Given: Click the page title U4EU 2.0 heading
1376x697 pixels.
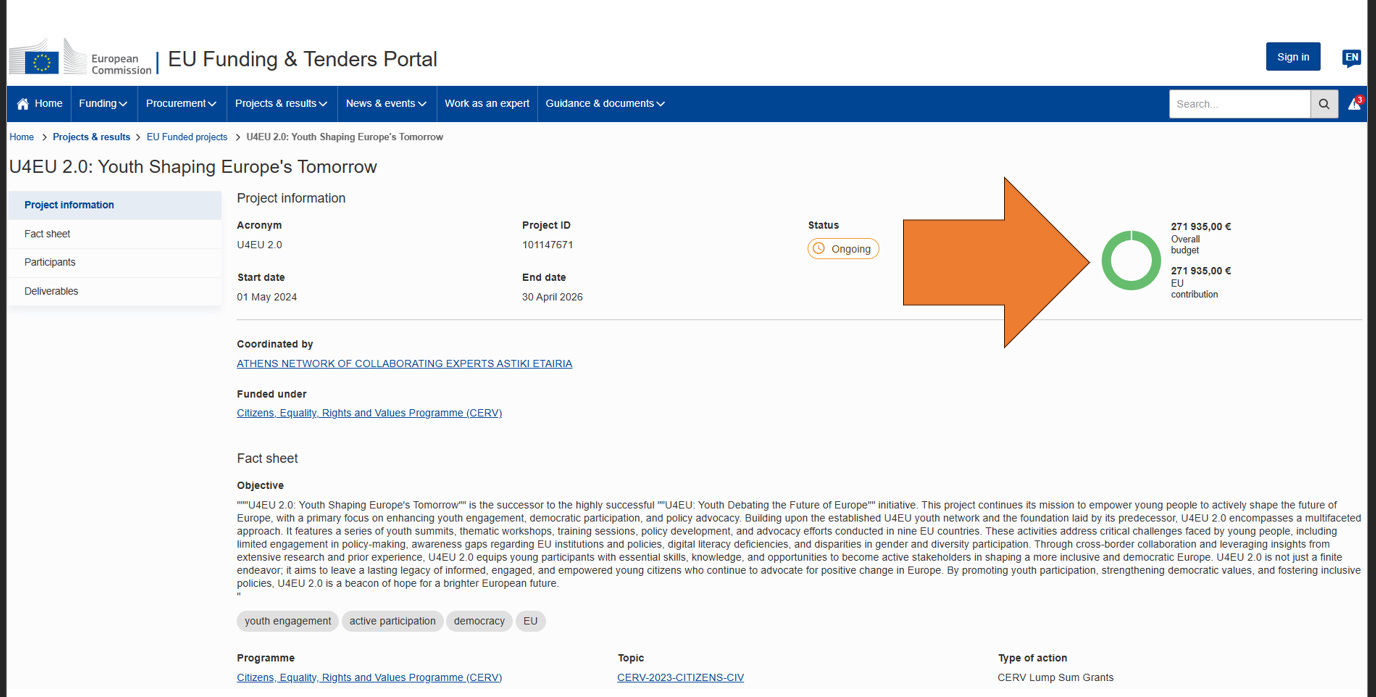Looking at the screenshot, I should click(x=193, y=167).
